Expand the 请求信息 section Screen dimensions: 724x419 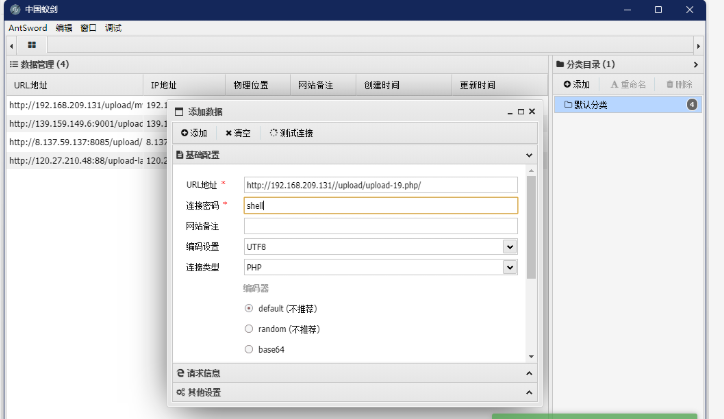[529, 373]
